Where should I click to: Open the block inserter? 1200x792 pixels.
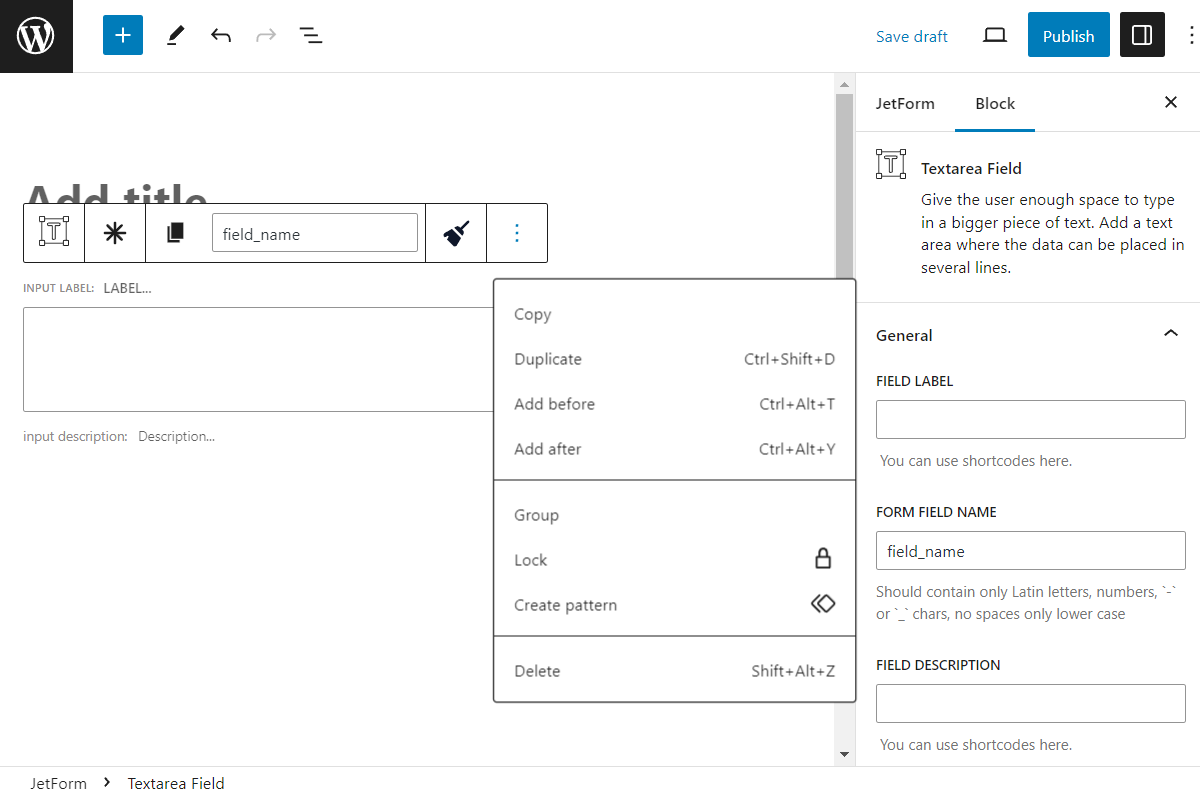122,35
